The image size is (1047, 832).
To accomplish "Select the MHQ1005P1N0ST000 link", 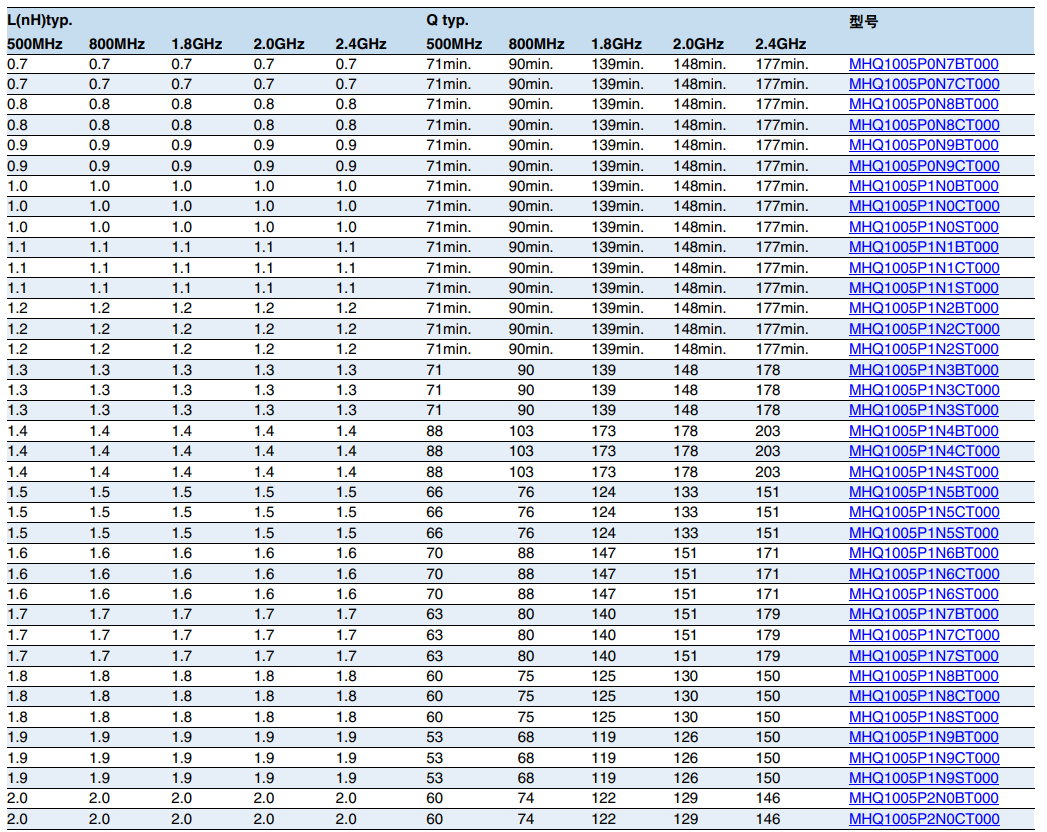I will point(923,227).
